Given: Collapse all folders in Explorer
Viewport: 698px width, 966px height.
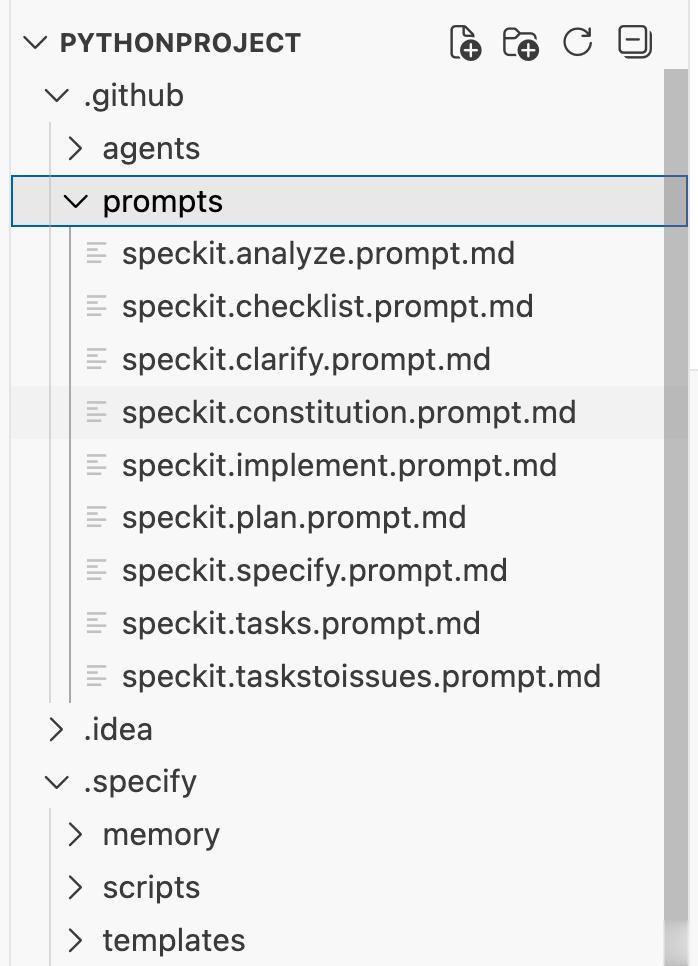Looking at the screenshot, I should 635,42.
